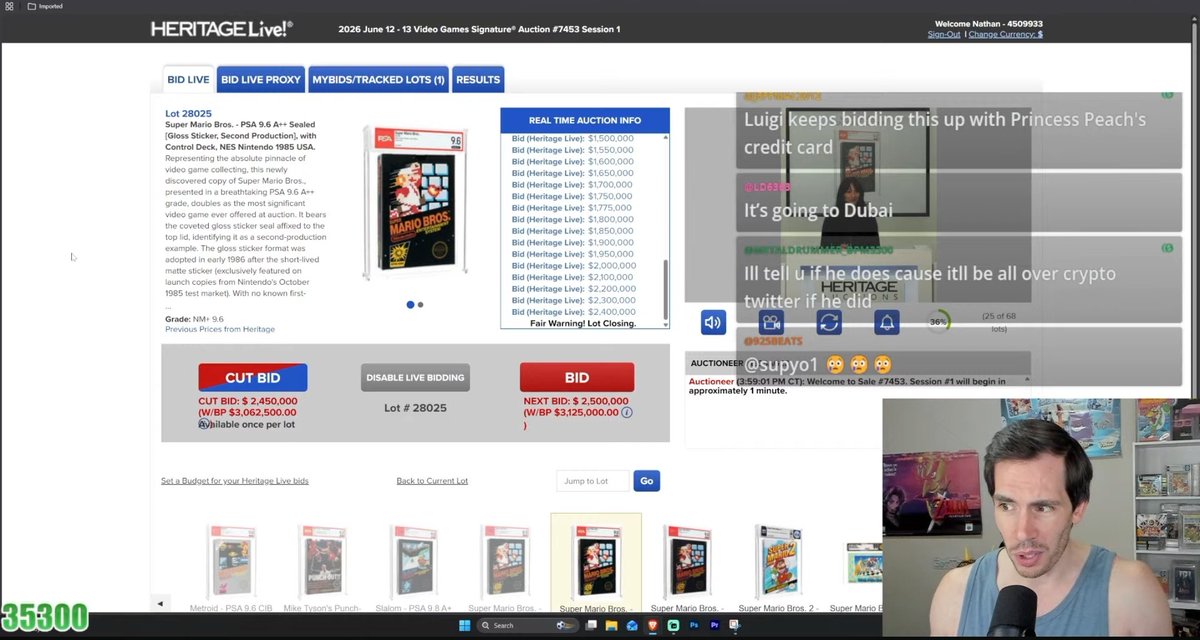Open MYBIDS/TRACKED LOTS tab
Viewport: 1200px width, 640px height.
pyautogui.click(x=378, y=79)
